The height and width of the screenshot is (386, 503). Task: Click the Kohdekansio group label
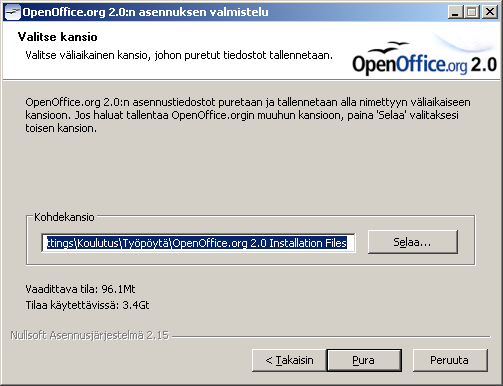click(x=64, y=217)
